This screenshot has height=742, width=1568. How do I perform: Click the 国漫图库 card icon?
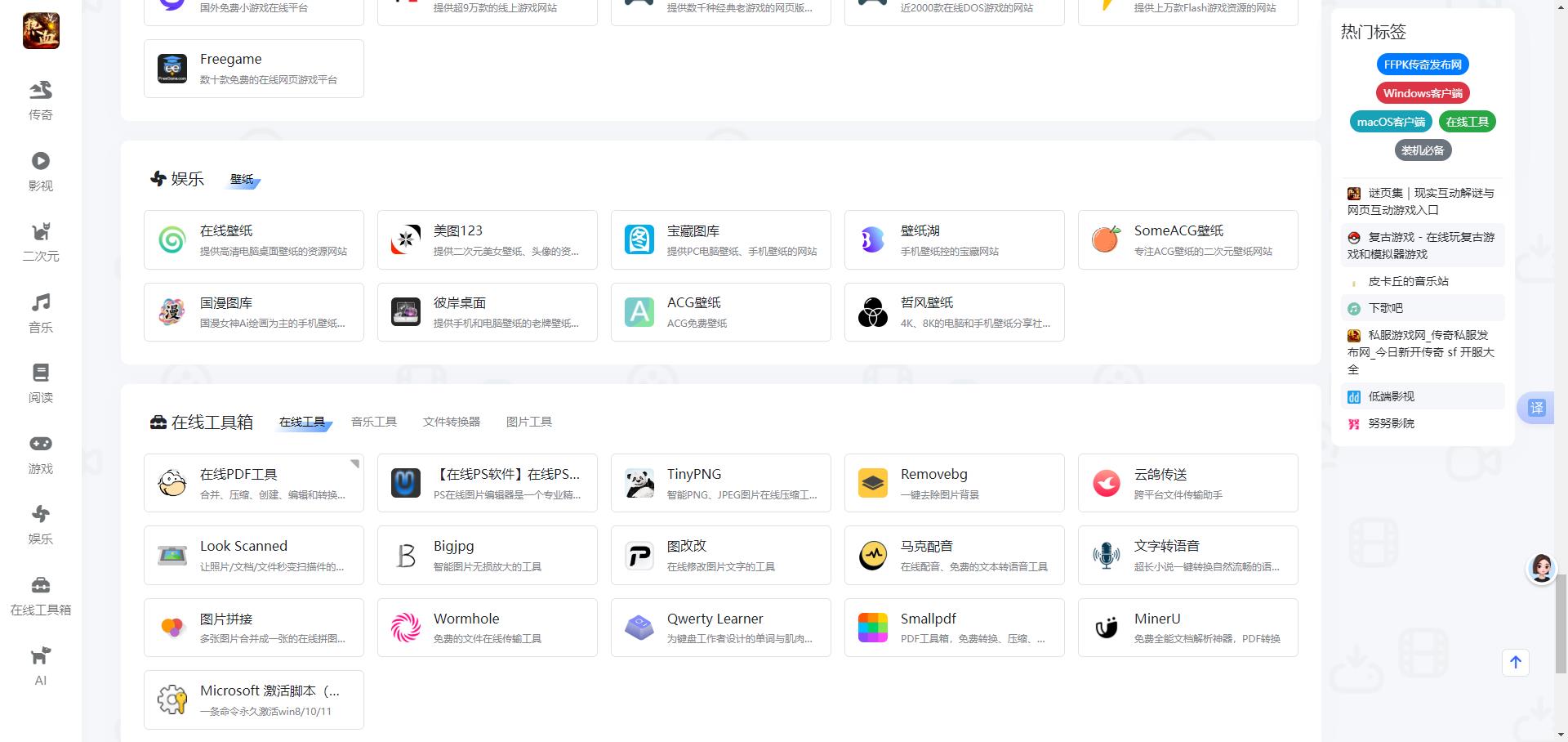point(172,312)
